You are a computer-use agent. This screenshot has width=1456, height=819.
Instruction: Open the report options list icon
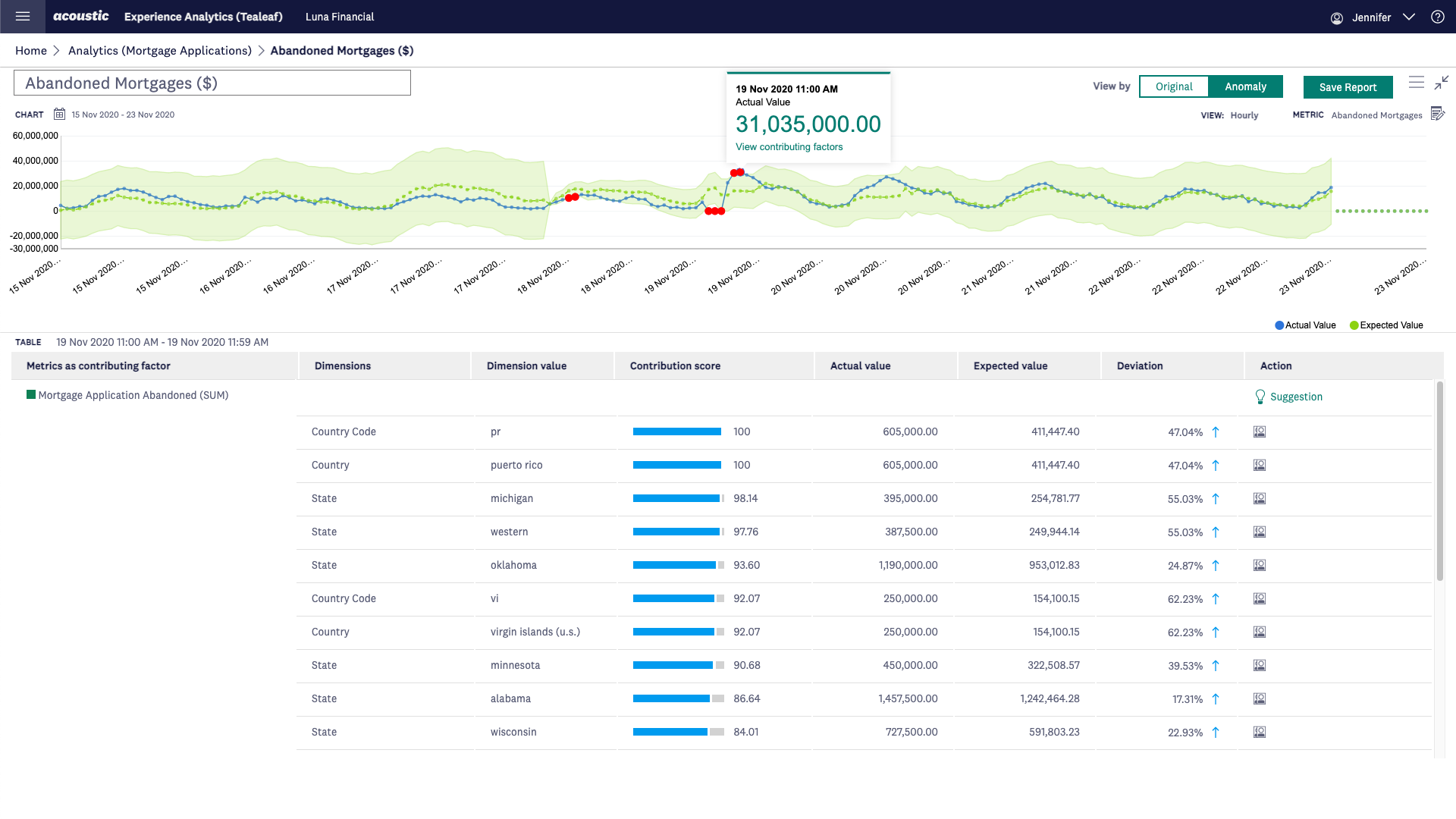pos(1416,83)
